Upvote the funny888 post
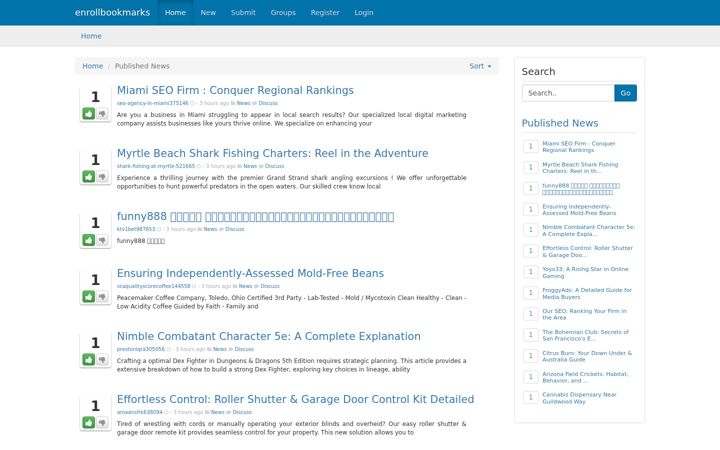Image resolution: width=720 pixels, height=450 pixels. pos(89,240)
